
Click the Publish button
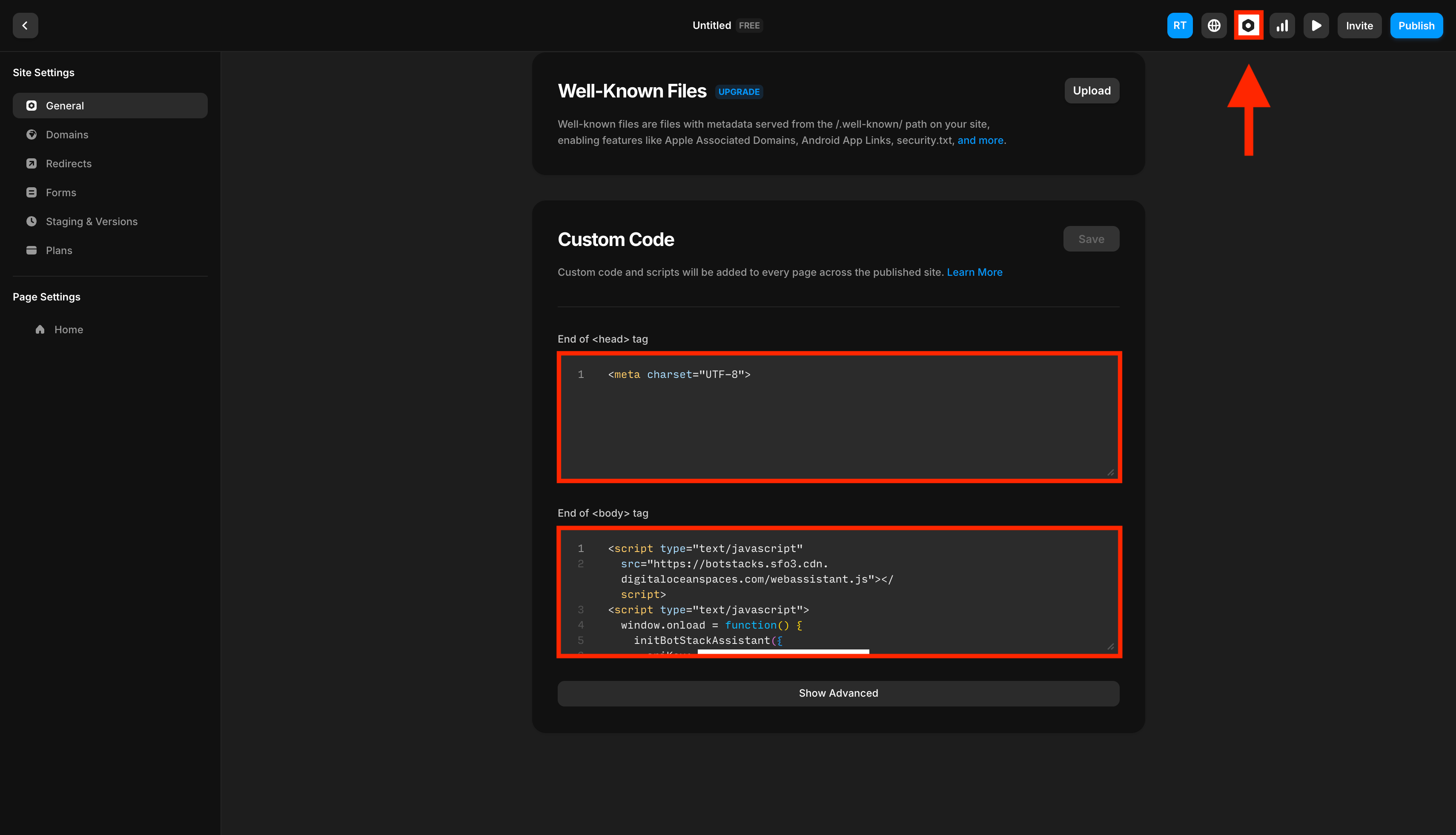(x=1416, y=25)
